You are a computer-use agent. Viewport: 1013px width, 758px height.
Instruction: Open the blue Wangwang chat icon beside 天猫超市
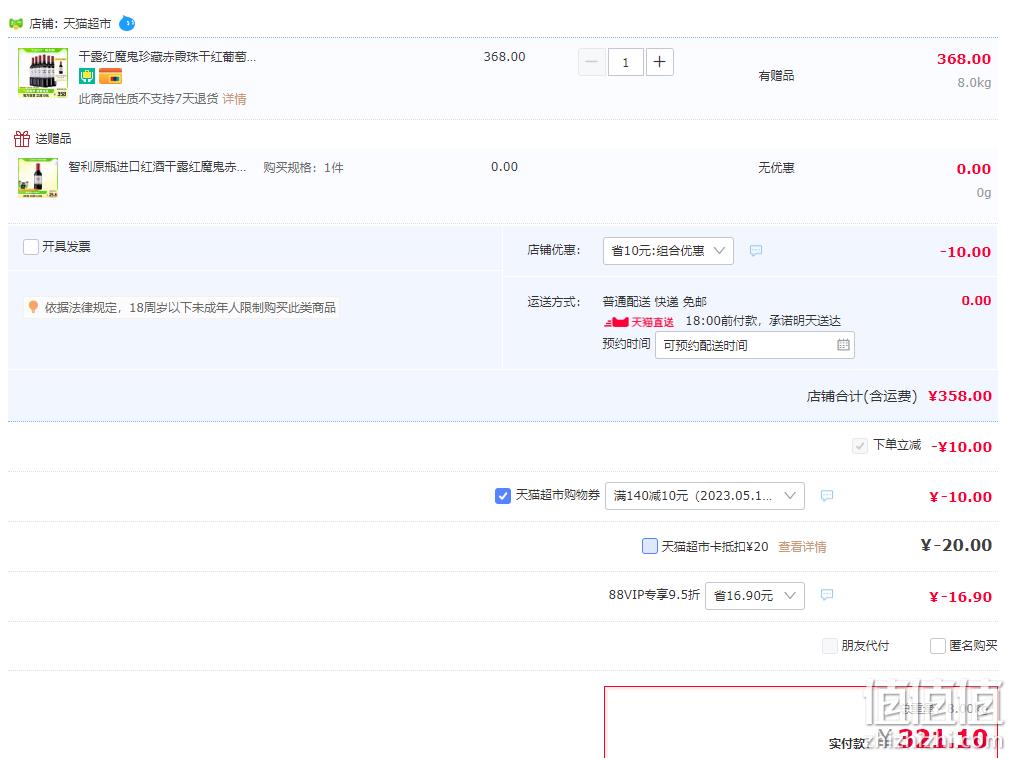pyautogui.click(x=127, y=24)
